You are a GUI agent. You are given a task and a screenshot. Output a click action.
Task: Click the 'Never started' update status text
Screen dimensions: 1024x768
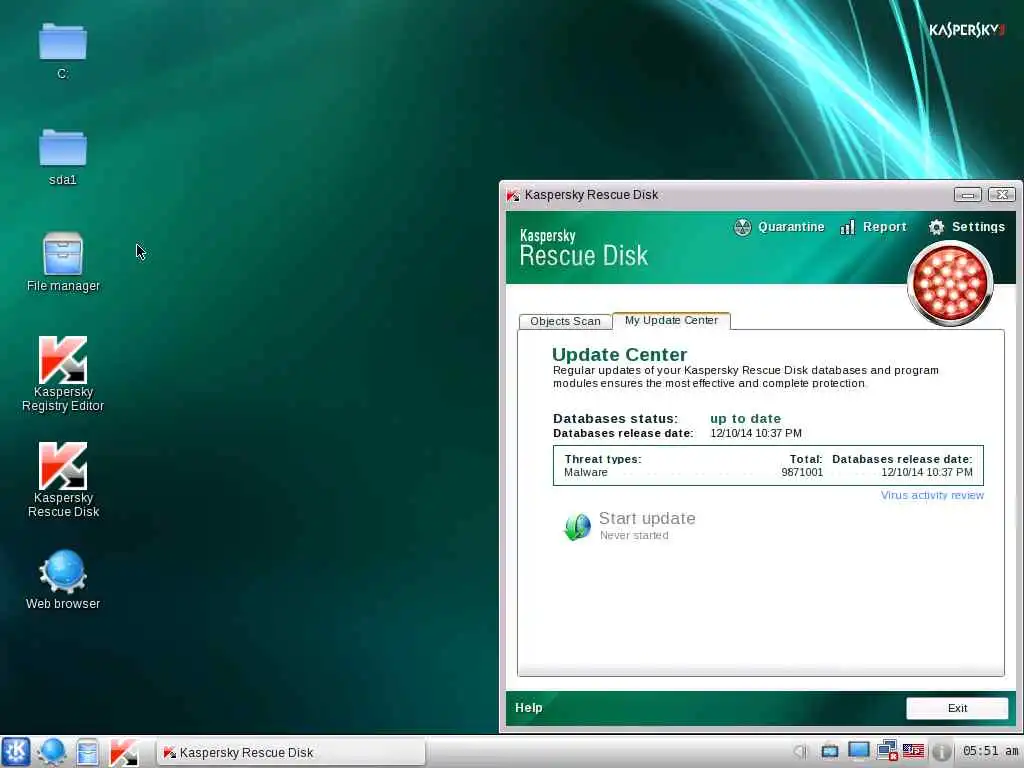click(x=634, y=536)
